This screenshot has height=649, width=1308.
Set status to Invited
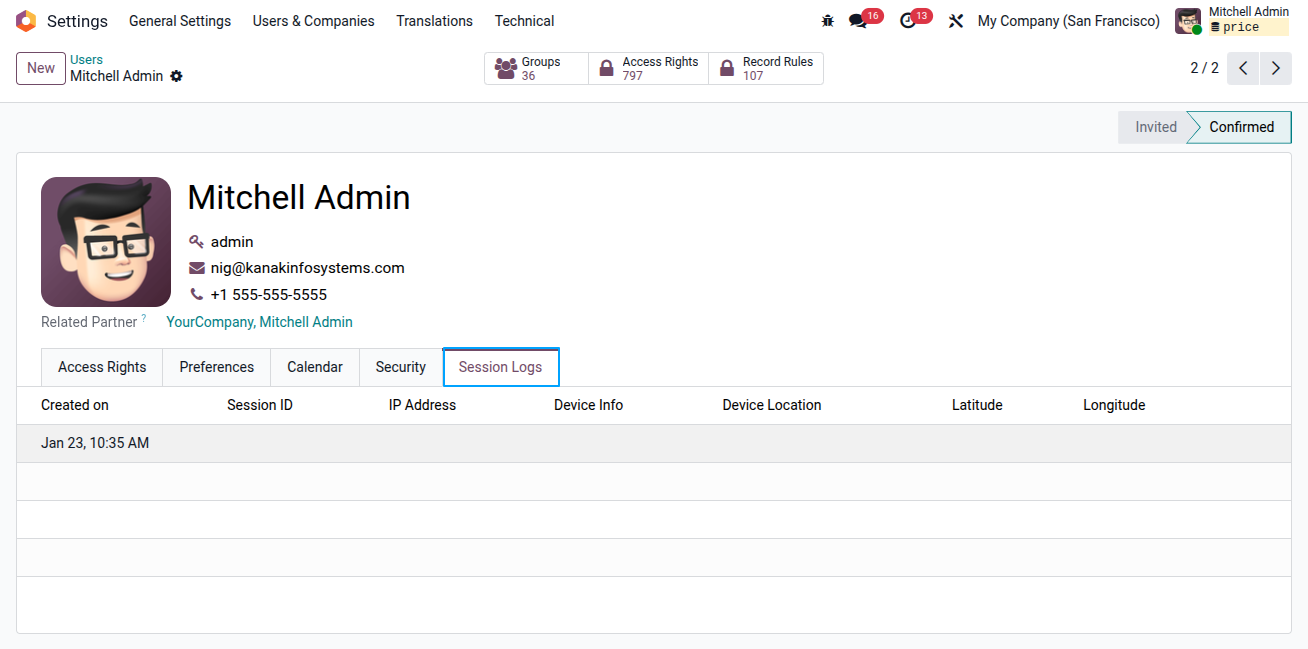click(x=1155, y=127)
